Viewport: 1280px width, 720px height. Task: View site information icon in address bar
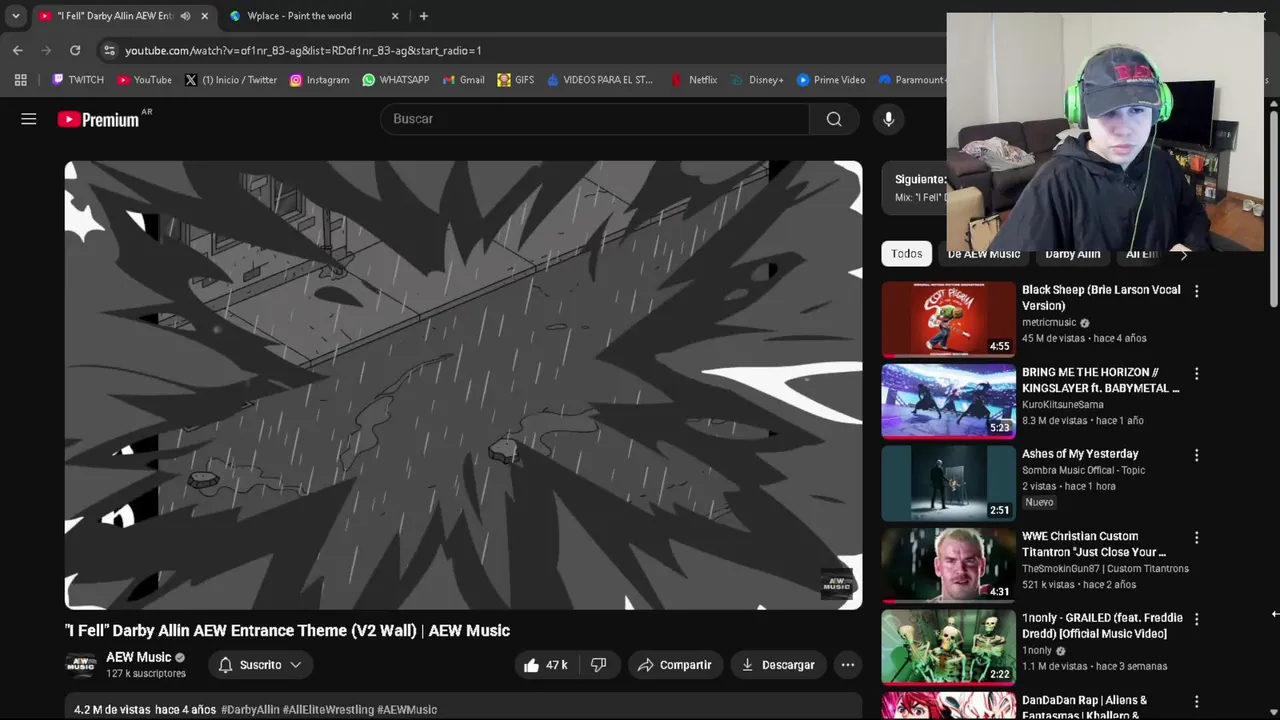pos(109,50)
